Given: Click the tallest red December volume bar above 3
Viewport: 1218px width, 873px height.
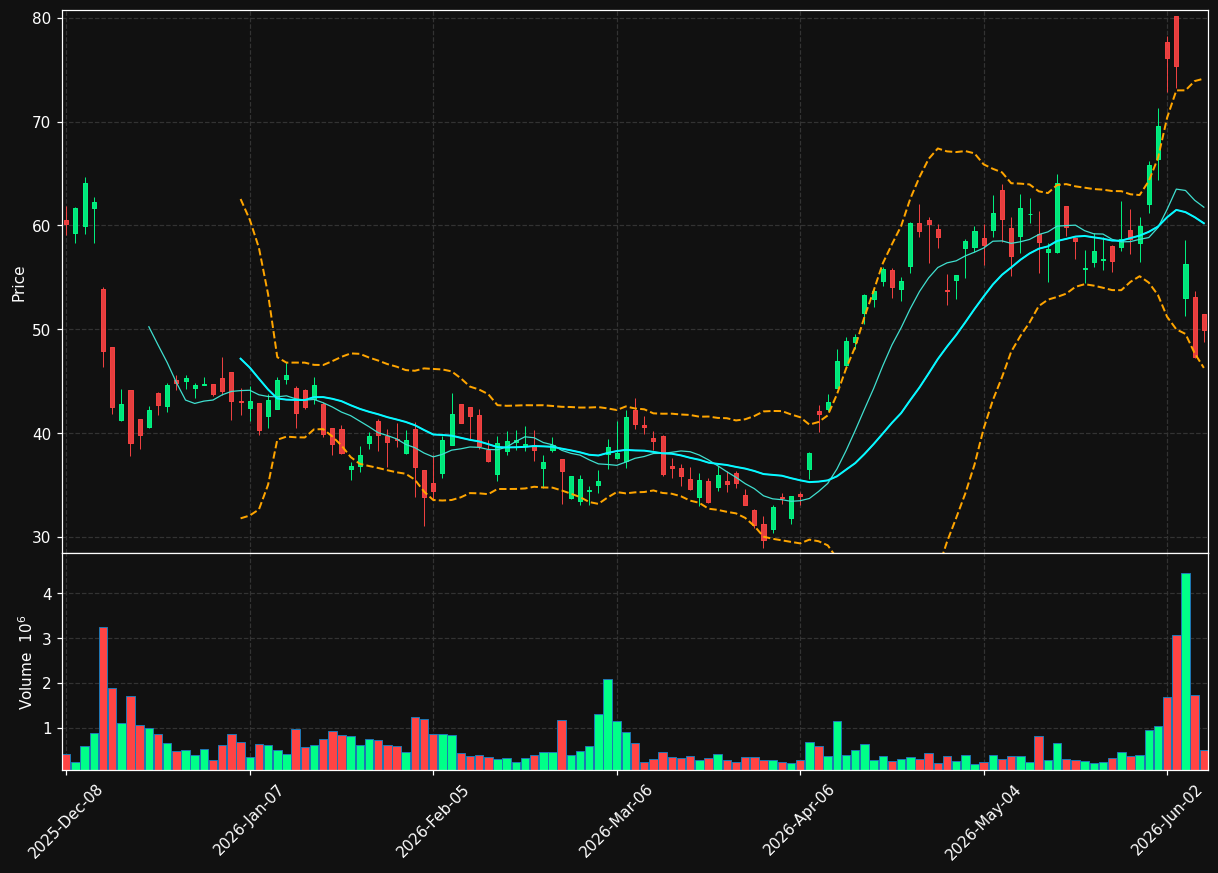Looking at the screenshot, I should click(x=103, y=698).
